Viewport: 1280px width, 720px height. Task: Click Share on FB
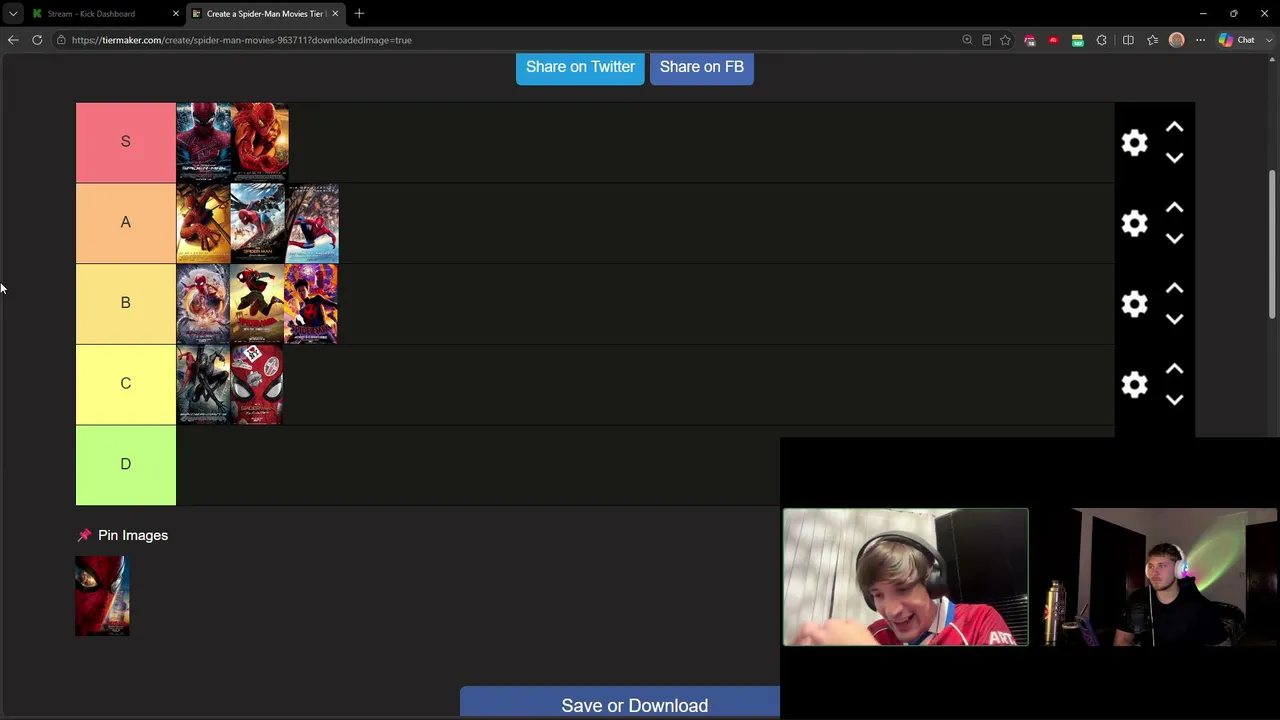tap(702, 67)
